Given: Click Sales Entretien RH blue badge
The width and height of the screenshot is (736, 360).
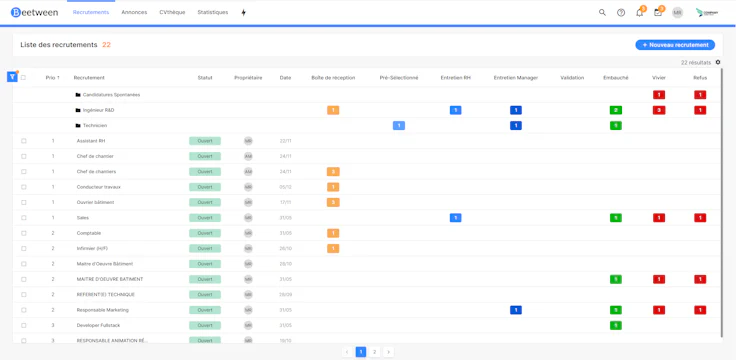Looking at the screenshot, I should tap(455, 218).
